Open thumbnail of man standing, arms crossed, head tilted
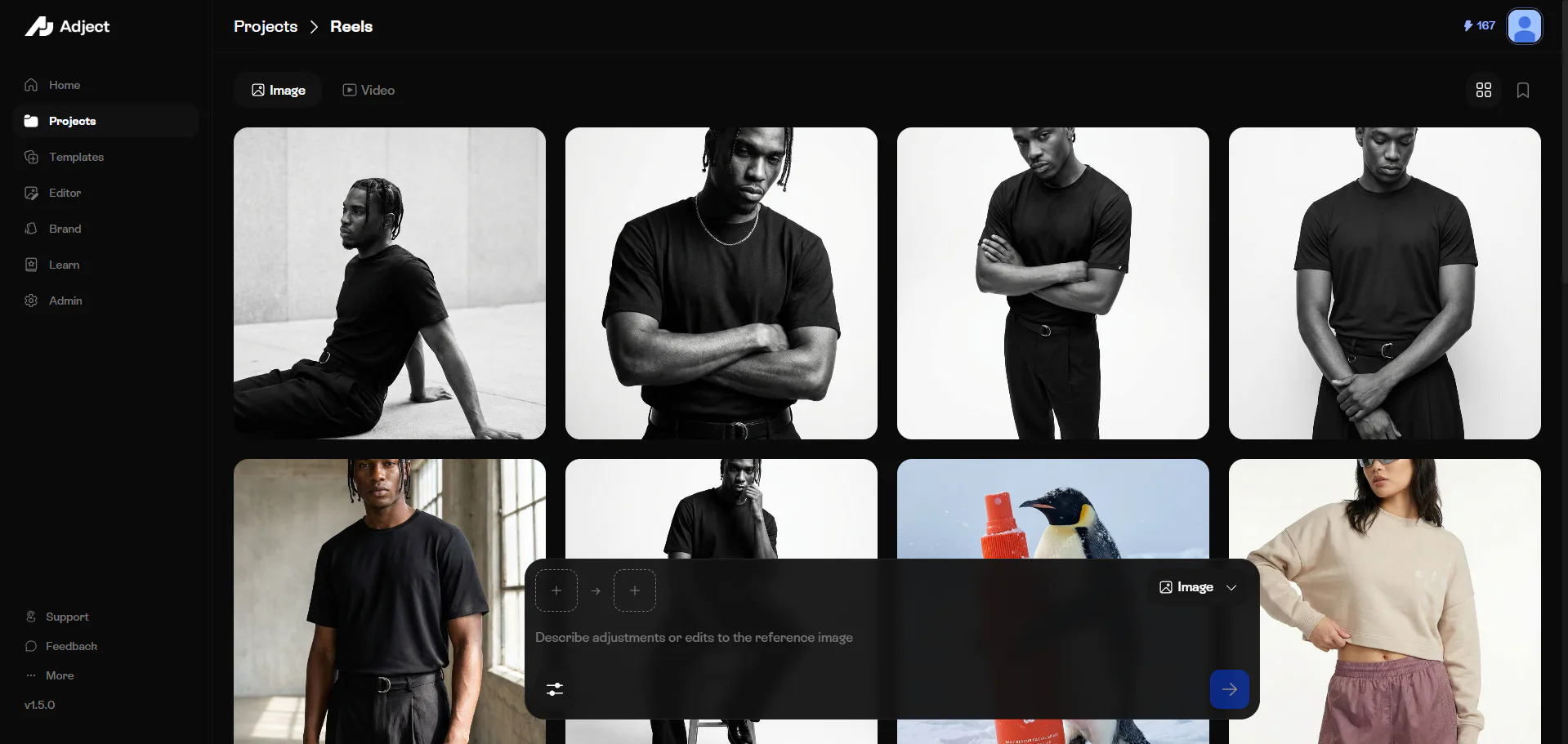The height and width of the screenshot is (744, 1568). coord(1053,283)
